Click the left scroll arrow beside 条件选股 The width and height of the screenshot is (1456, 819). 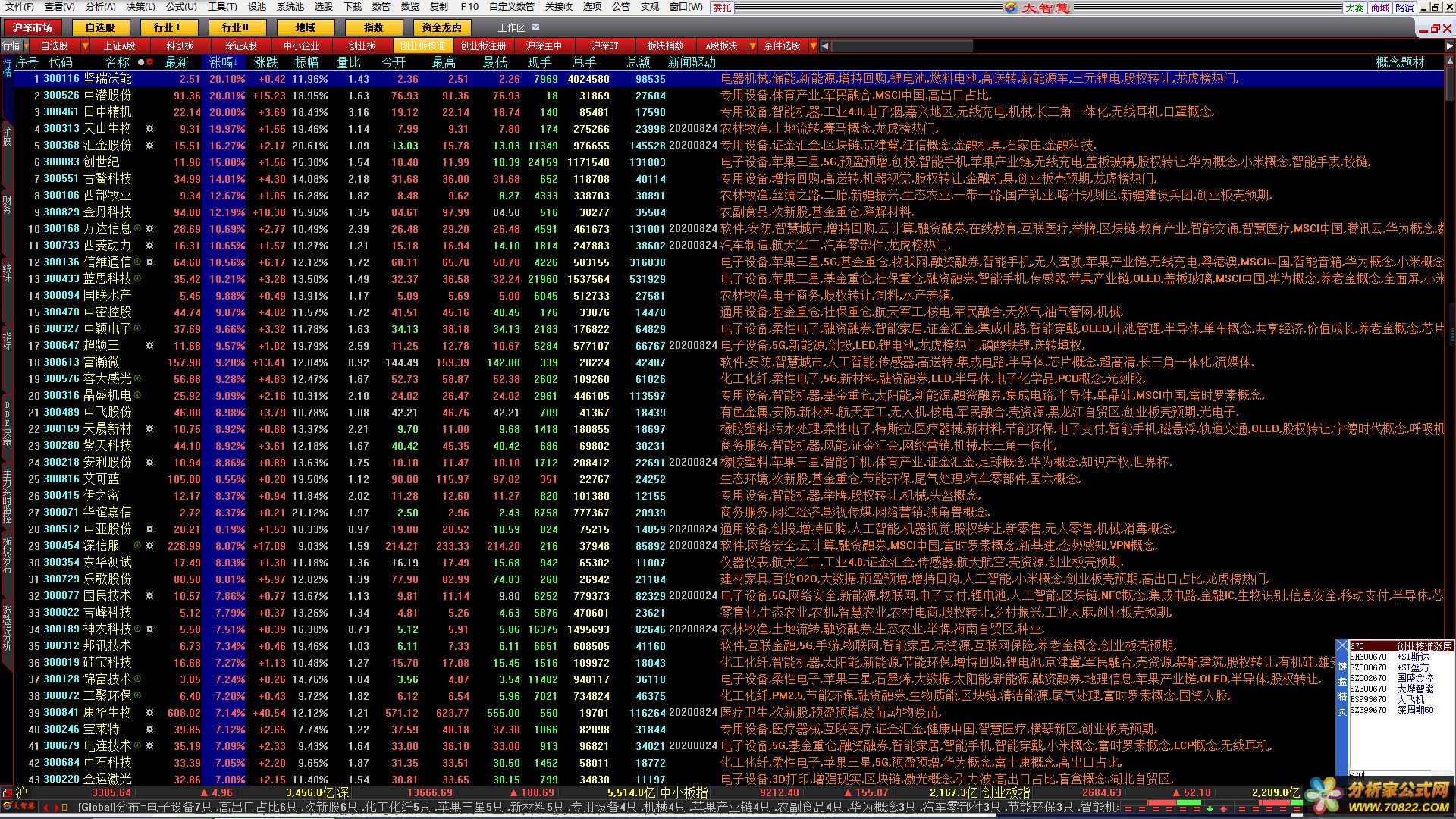(x=825, y=46)
